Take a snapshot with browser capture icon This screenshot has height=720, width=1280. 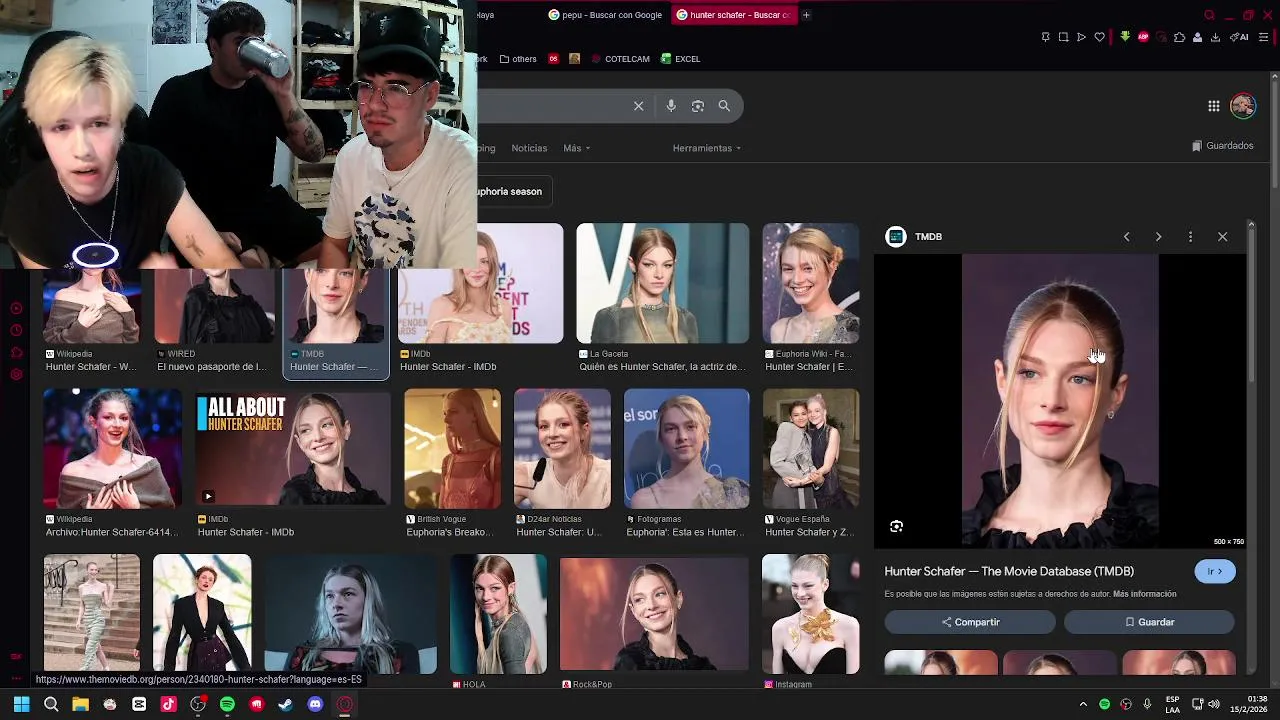click(1063, 37)
